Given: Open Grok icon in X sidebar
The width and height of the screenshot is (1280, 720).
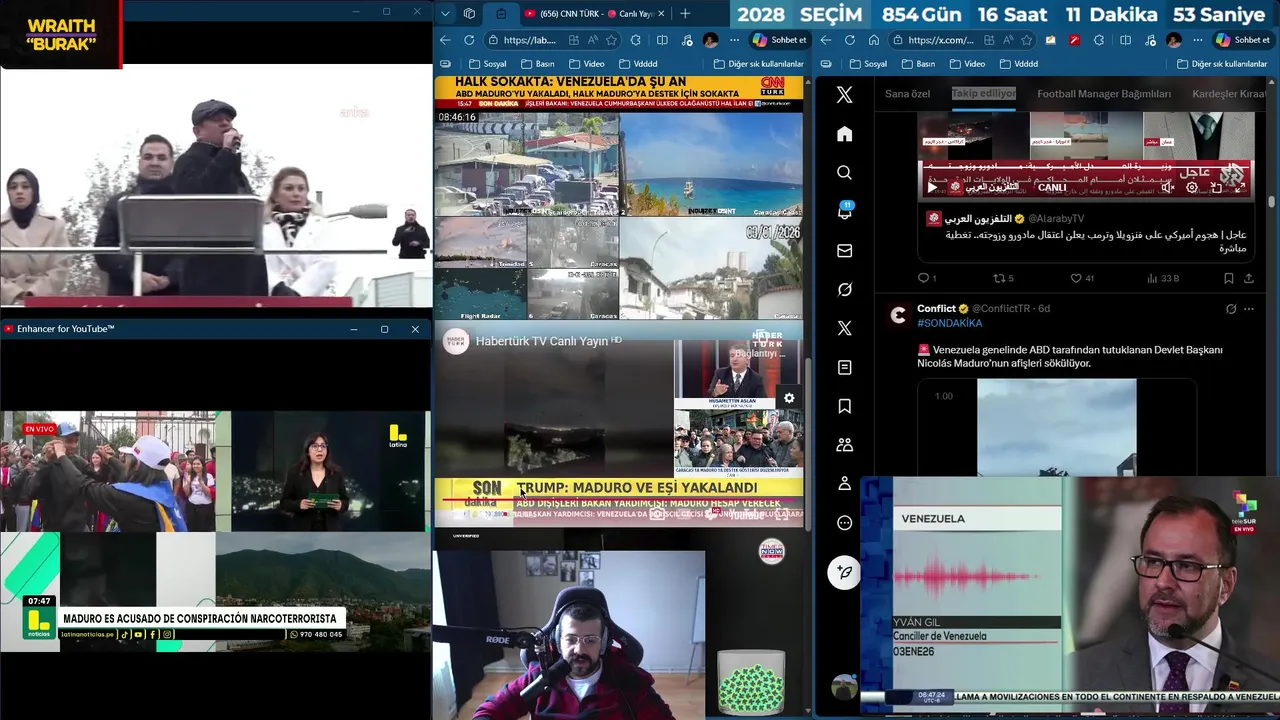Looking at the screenshot, I should click(x=844, y=290).
